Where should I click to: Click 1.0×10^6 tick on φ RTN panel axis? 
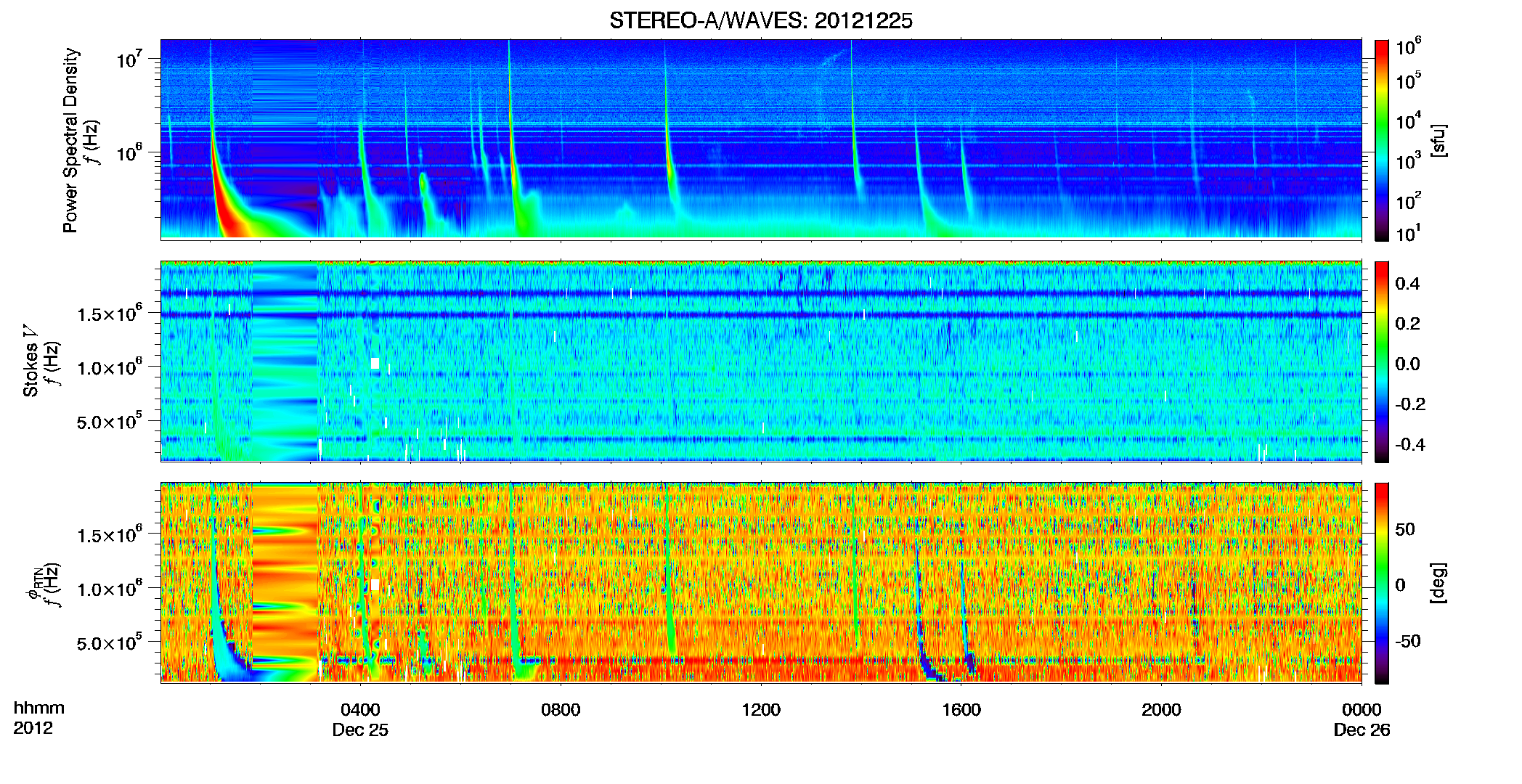tap(110, 589)
